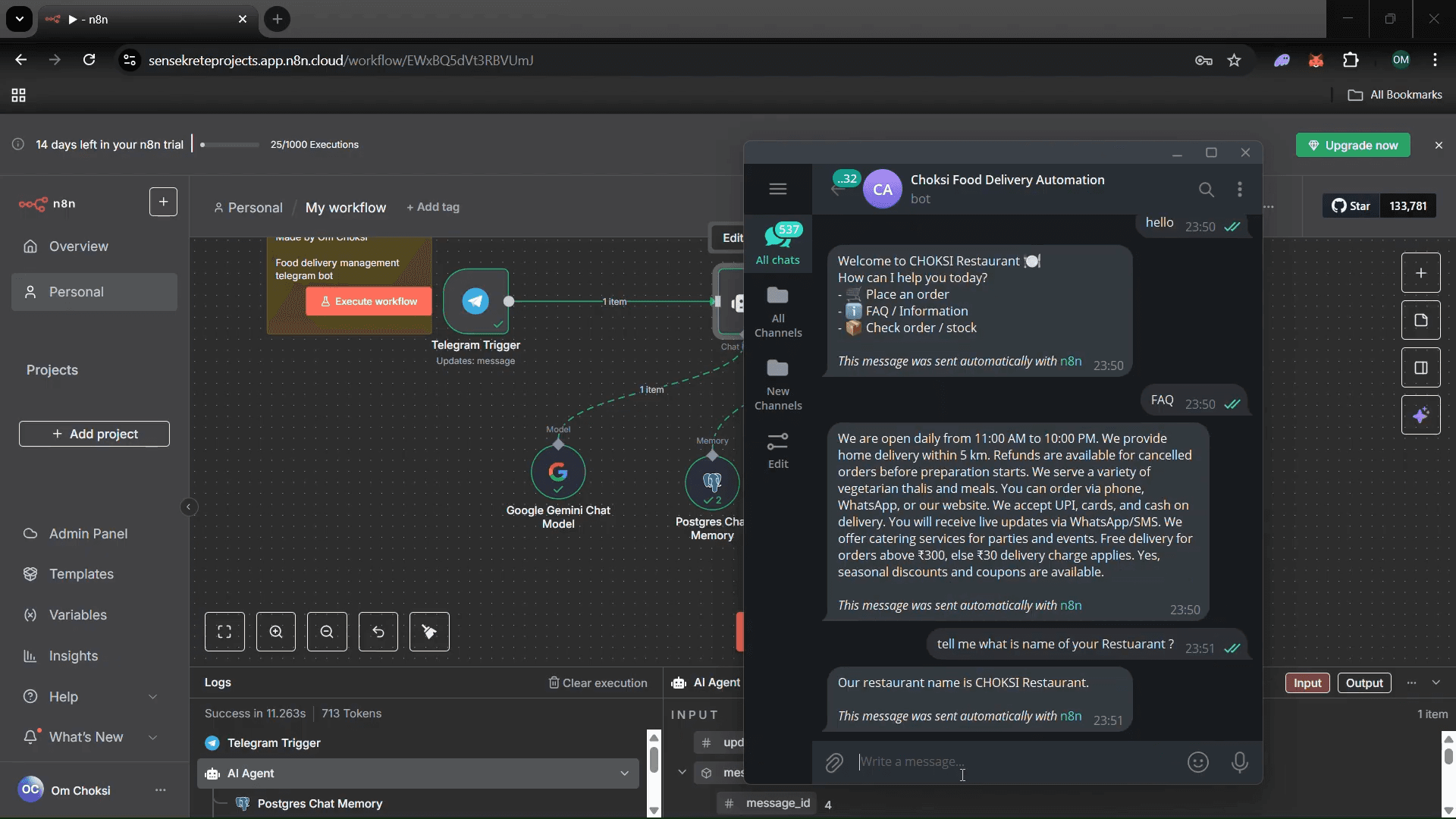The height and width of the screenshot is (819, 1456).
Task: Toggle the canvas side panel button
Action: pos(1421,368)
